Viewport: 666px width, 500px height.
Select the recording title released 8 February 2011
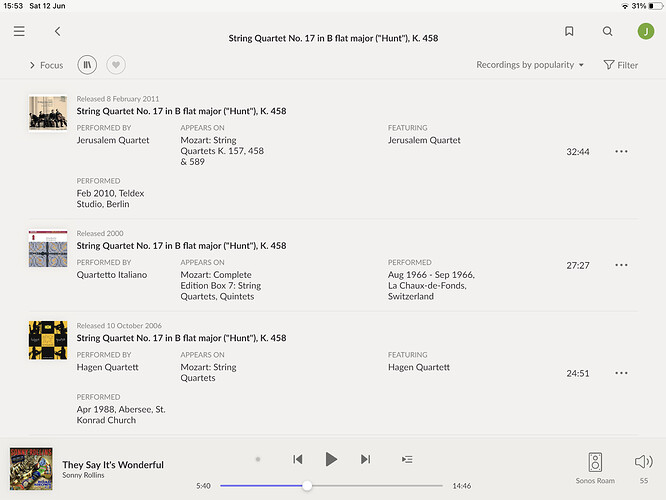click(x=181, y=111)
